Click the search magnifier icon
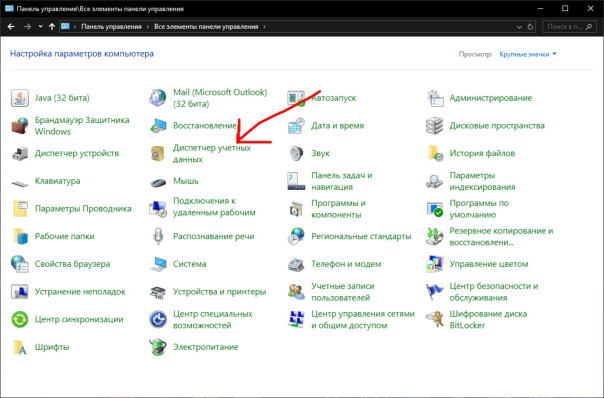 [589, 27]
